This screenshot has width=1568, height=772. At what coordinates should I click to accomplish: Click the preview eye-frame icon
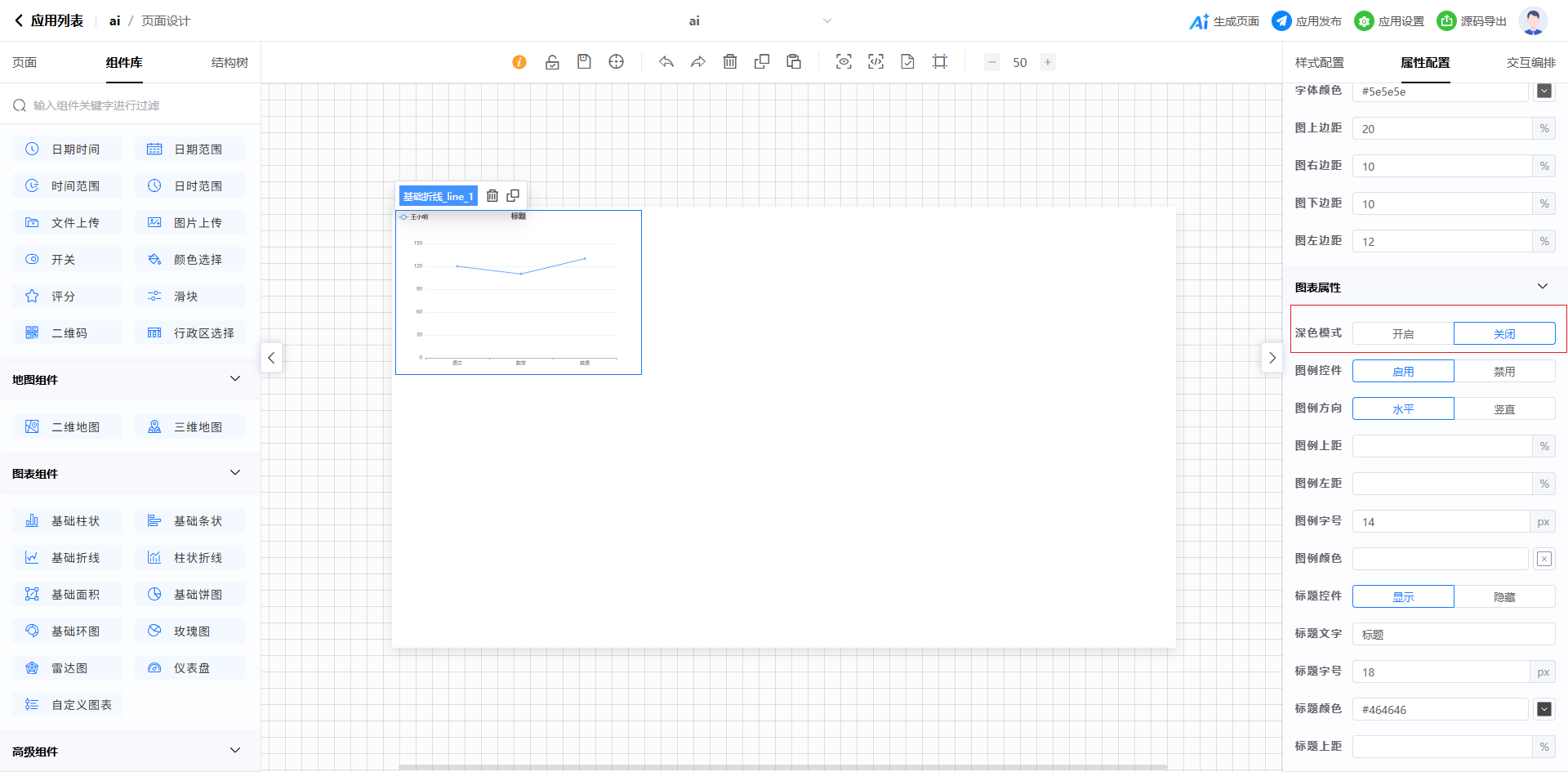pos(844,62)
